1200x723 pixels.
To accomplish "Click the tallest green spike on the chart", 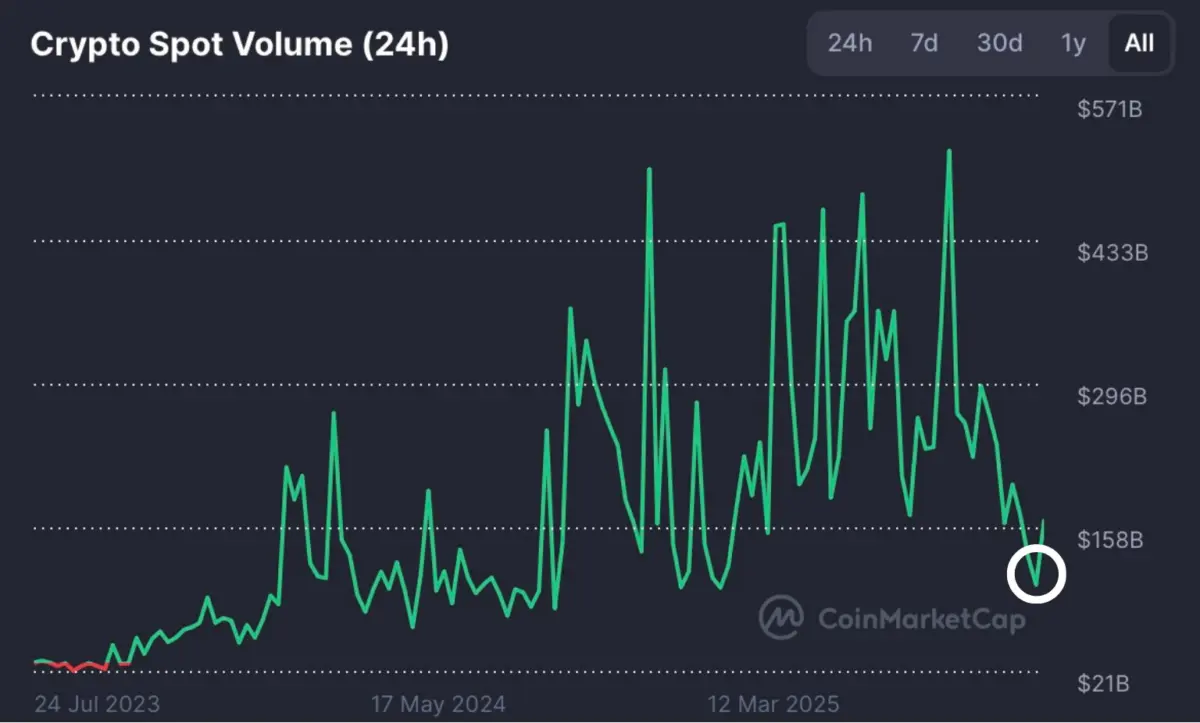I will point(948,150).
